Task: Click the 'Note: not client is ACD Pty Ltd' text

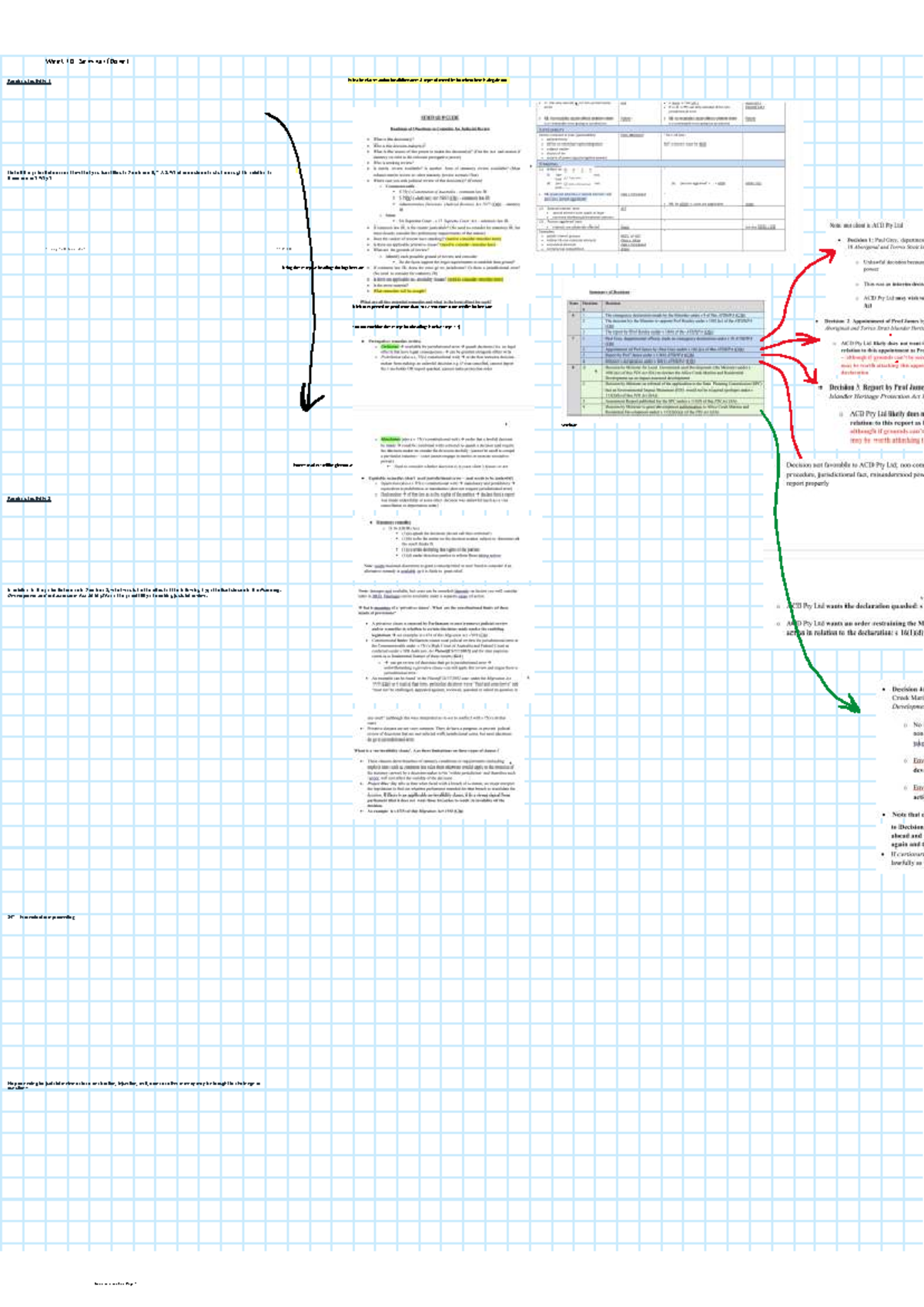Action: (x=866, y=226)
